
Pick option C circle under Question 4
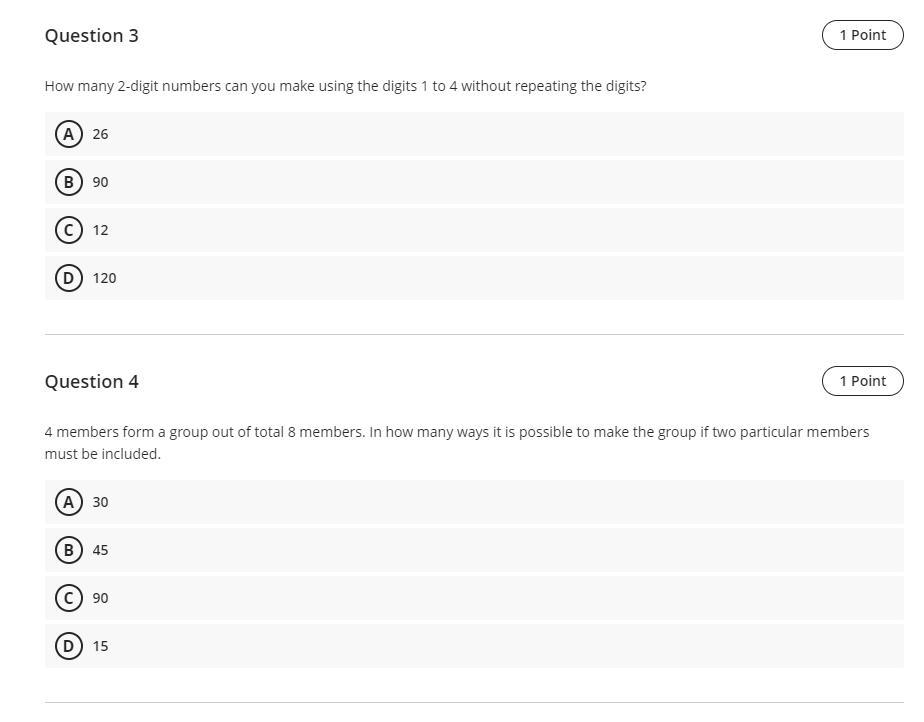(x=68, y=598)
